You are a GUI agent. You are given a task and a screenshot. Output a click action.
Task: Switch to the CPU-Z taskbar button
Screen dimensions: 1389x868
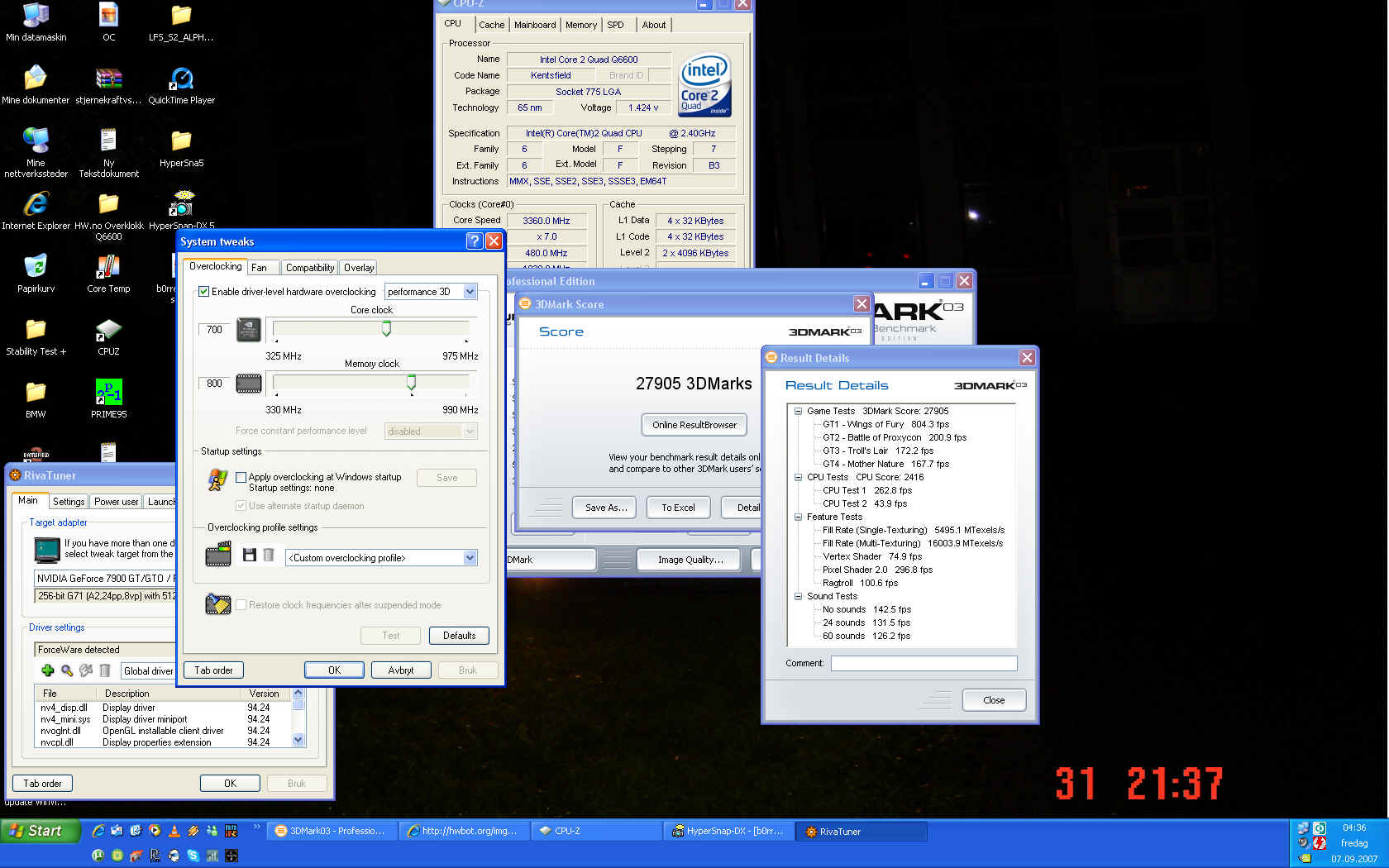(x=595, y=831)
